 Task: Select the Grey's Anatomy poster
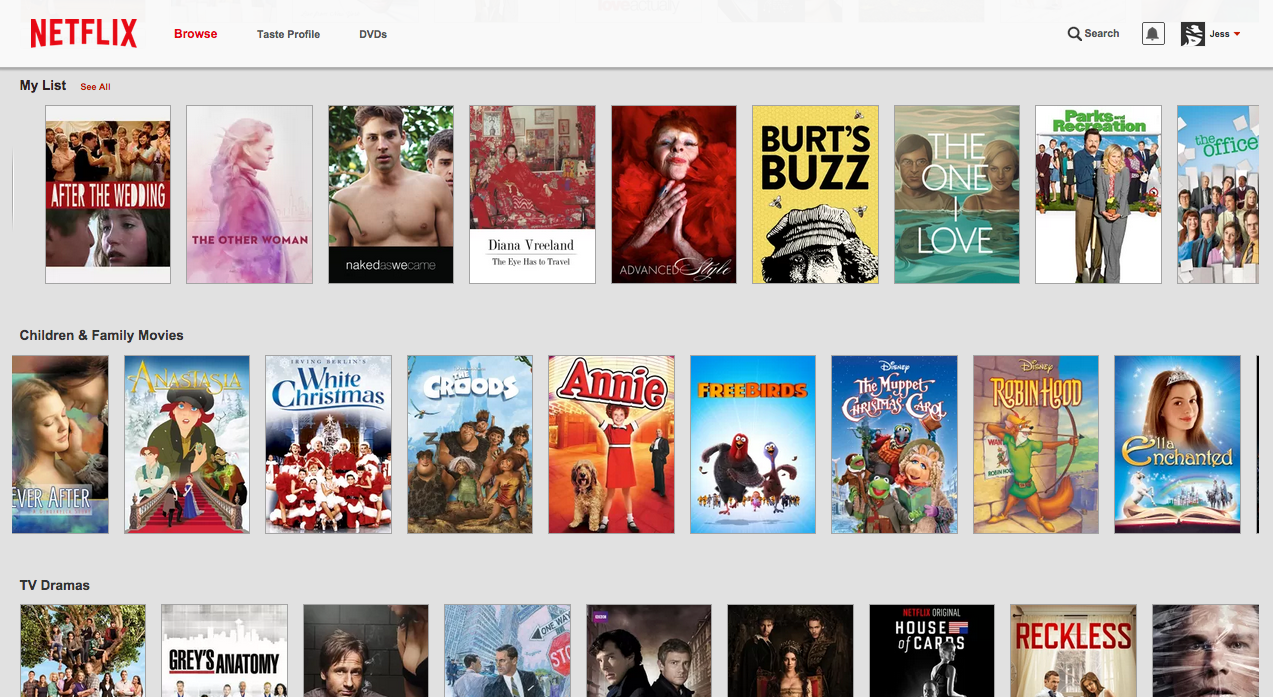tap(224, 650)
